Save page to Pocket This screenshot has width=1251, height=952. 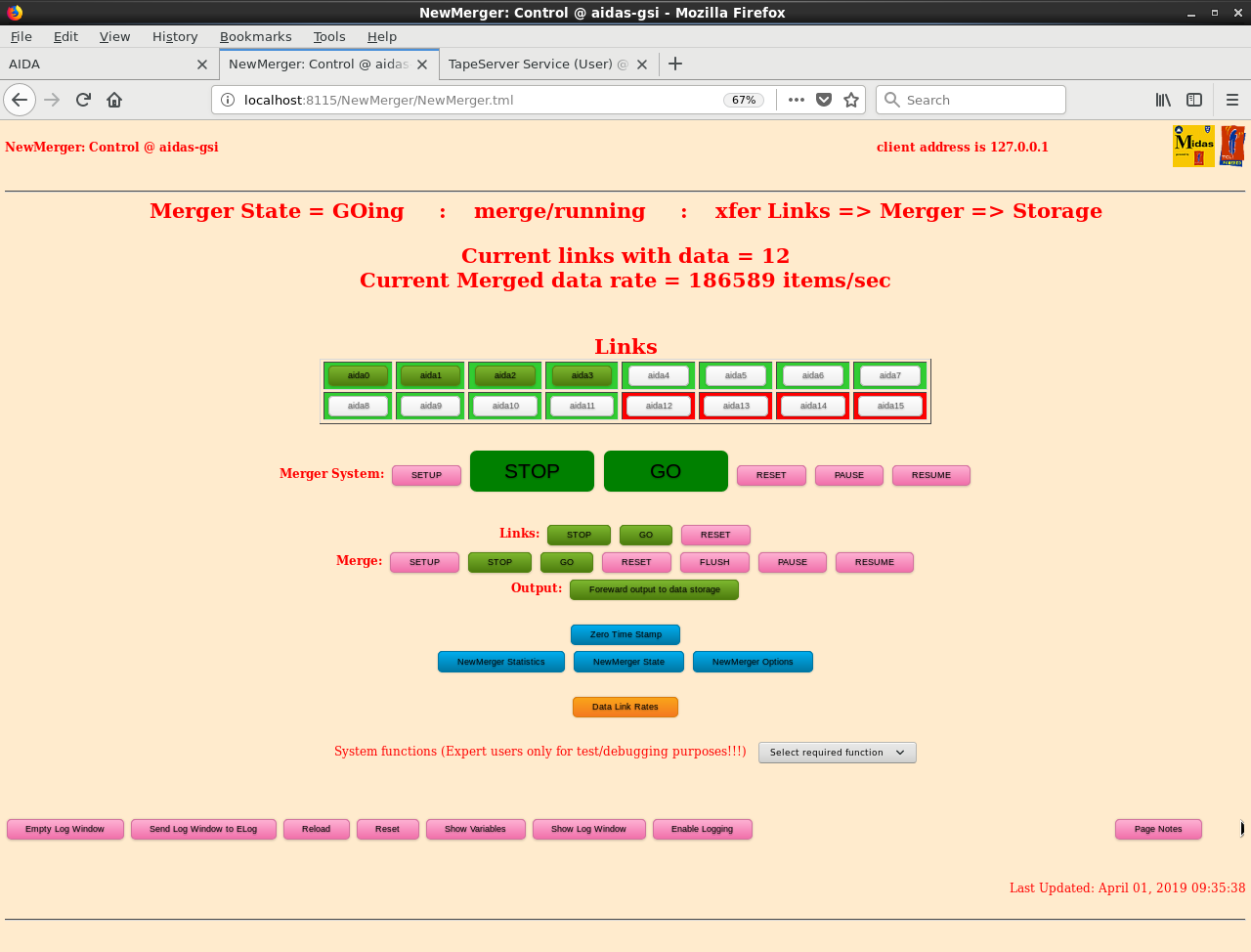coord(824,100)
